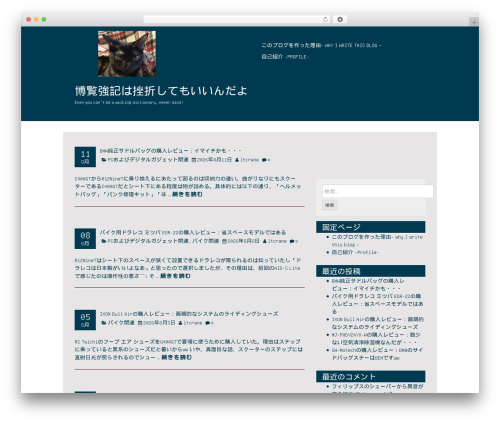The image size is (500, 423).
Task: Click the 11 date badge
Action: tap(85, 157)
